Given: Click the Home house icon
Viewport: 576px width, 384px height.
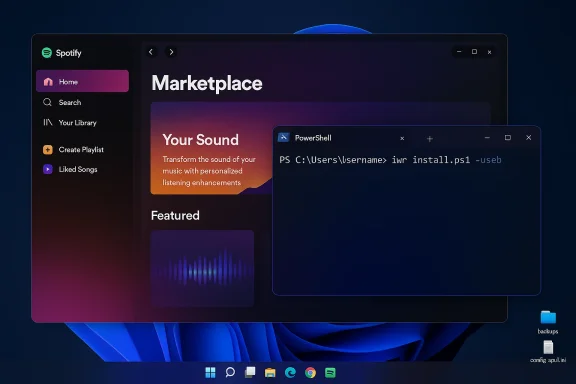Looking at the screenshot, I should coord(48,82).
